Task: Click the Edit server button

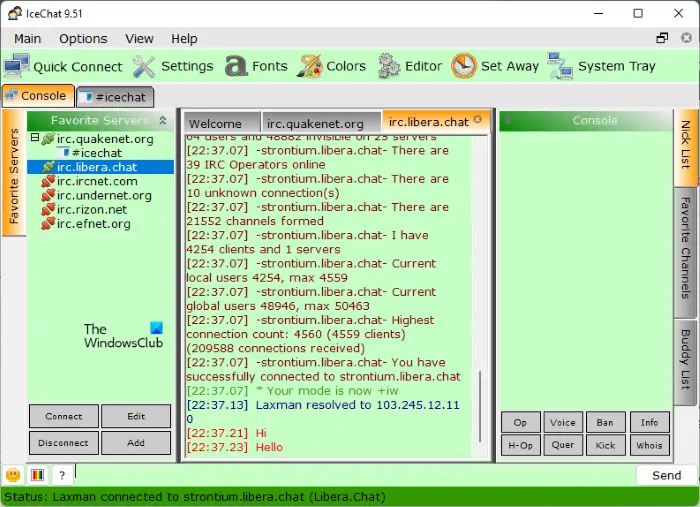Action: pos(136,416)
